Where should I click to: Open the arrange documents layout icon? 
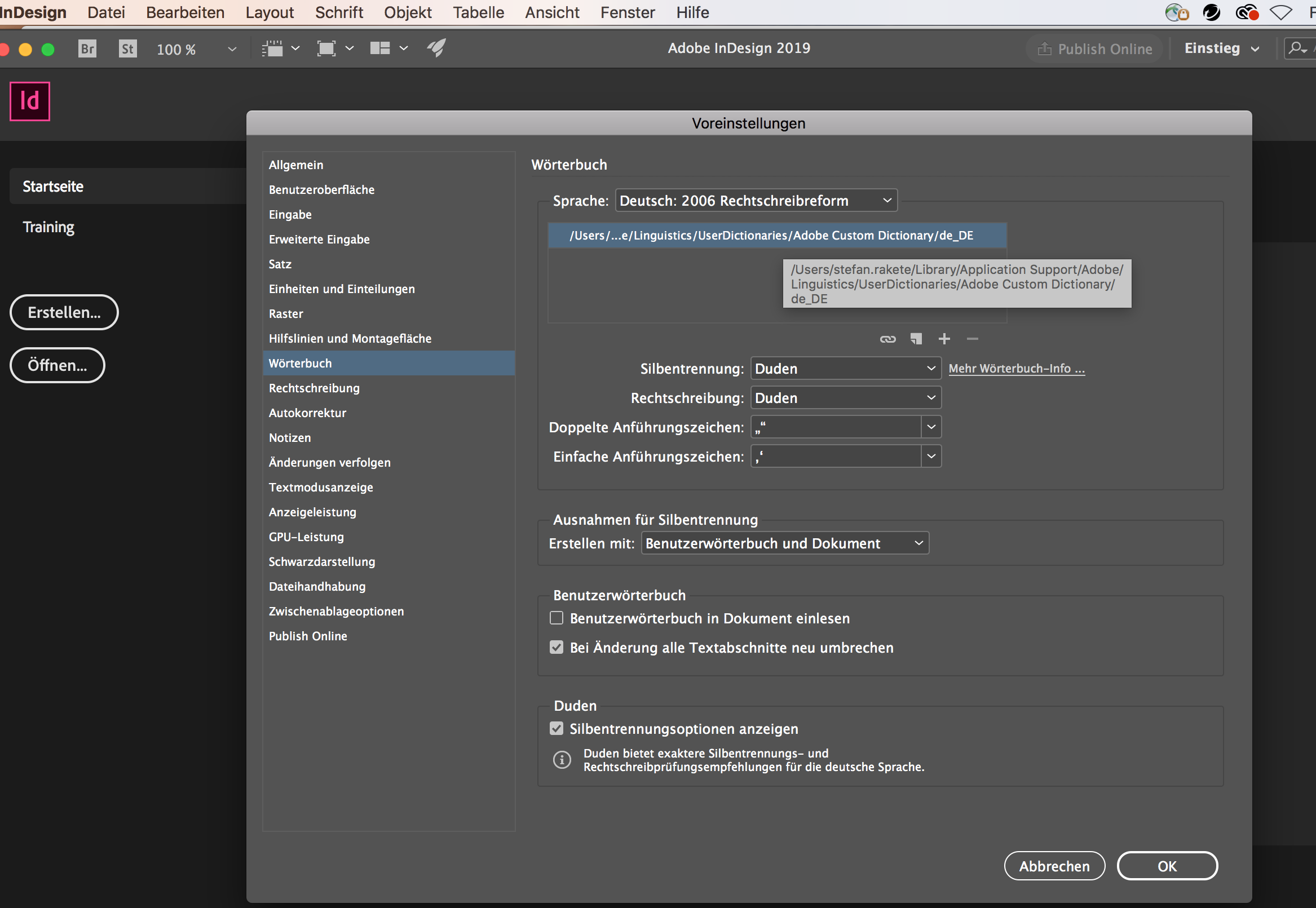(x=380, y=48)
